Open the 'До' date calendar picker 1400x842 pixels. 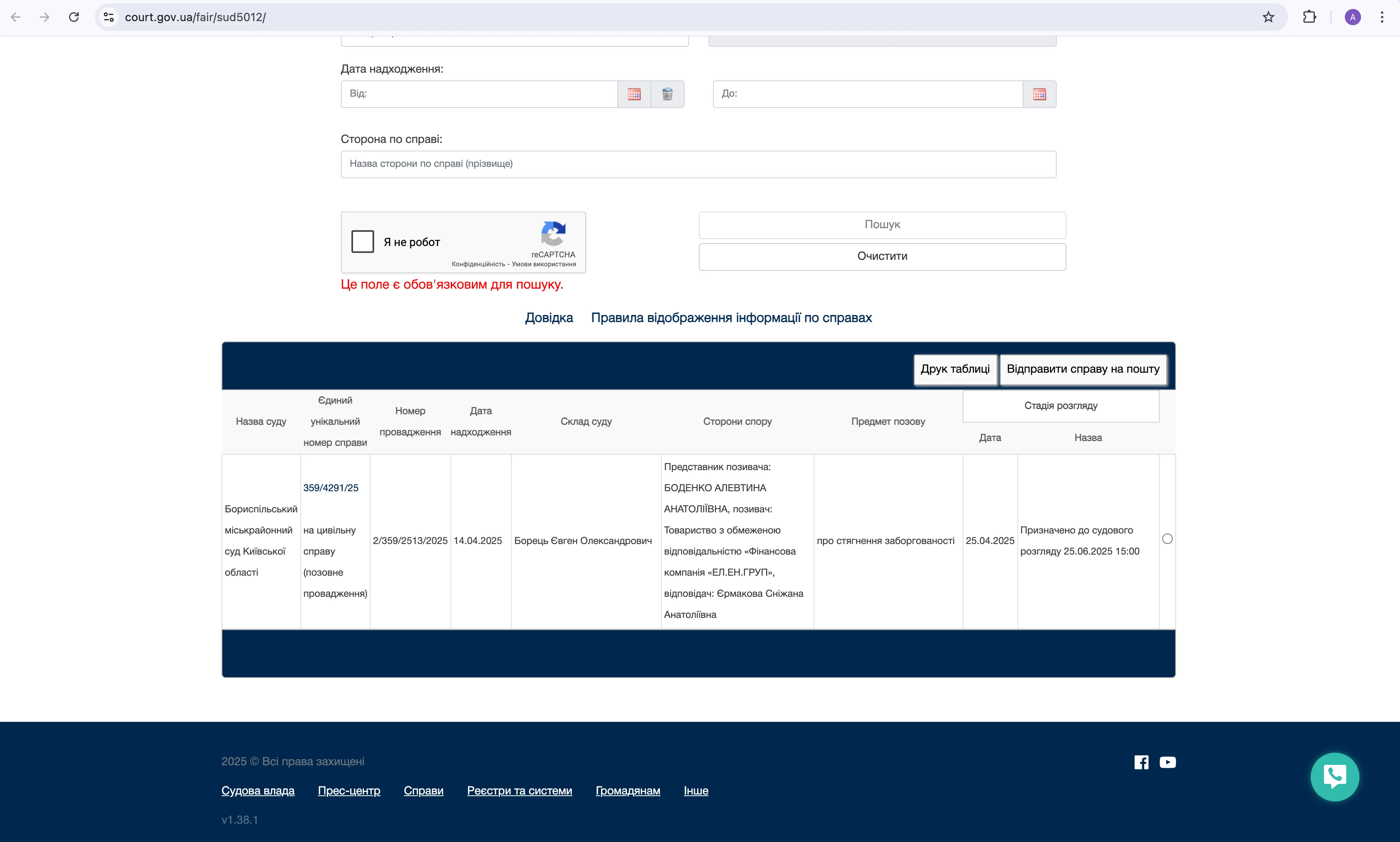(x=1039, y=94)
